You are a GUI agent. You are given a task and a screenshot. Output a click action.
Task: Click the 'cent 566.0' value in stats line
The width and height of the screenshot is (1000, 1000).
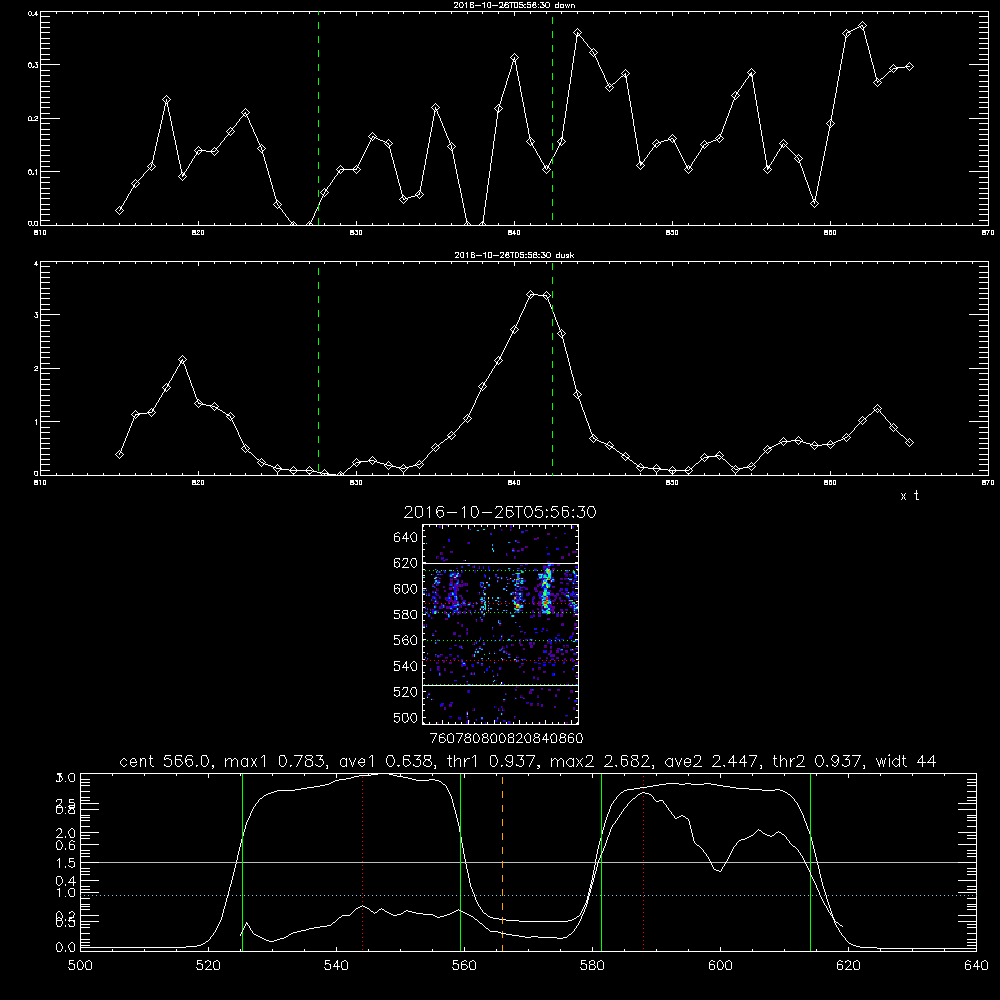(167, 761)
